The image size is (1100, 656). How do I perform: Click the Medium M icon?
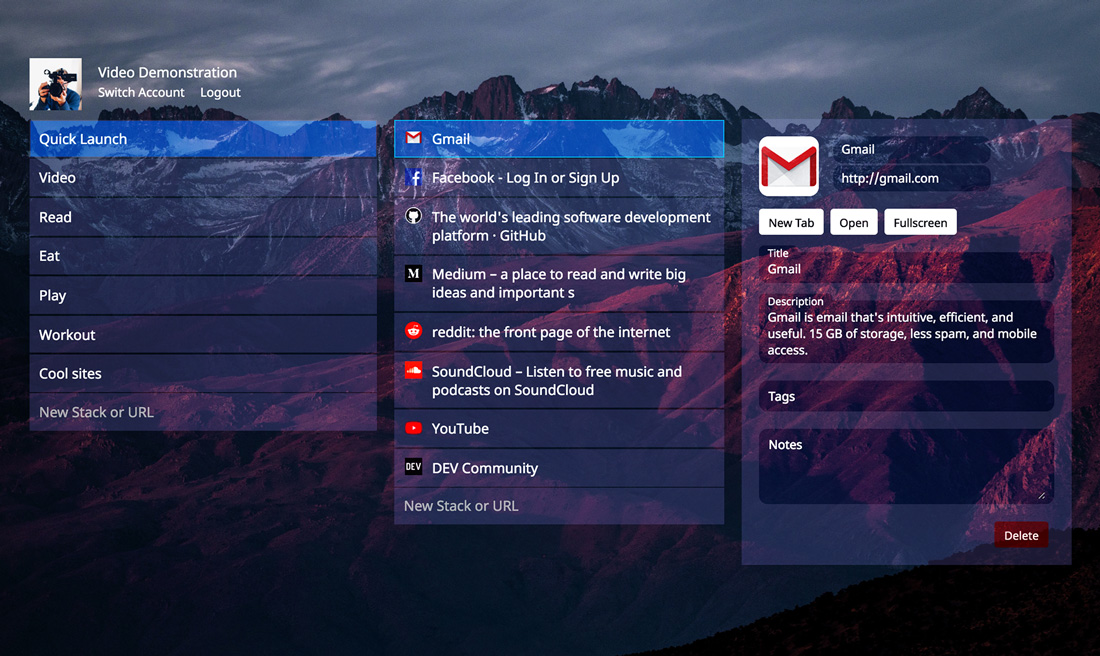pos(413,273)
